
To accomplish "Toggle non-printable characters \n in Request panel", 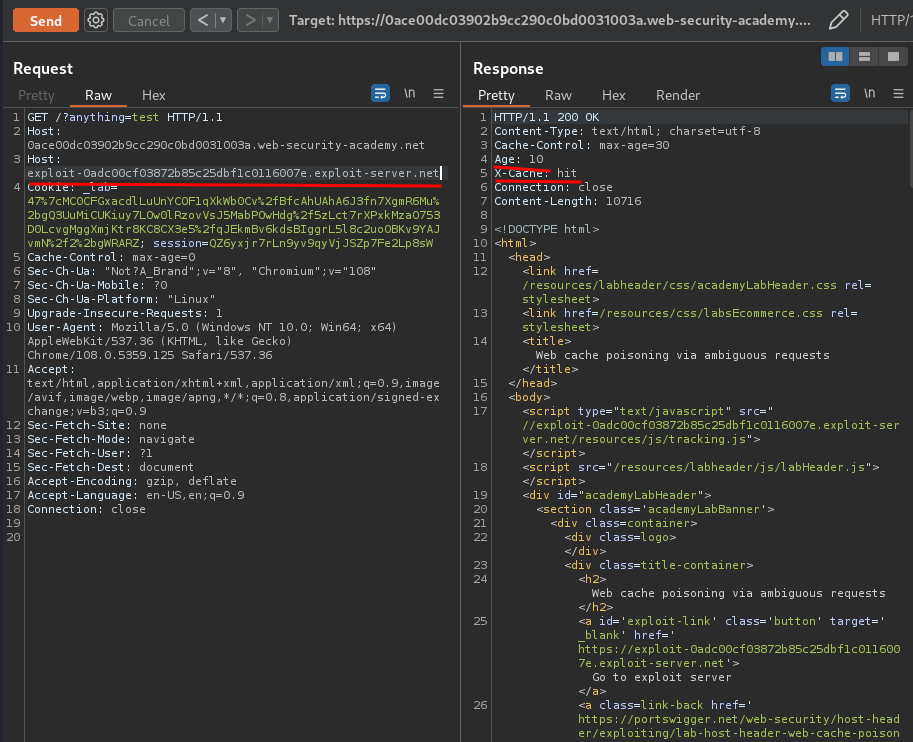I will pos(410,93).
